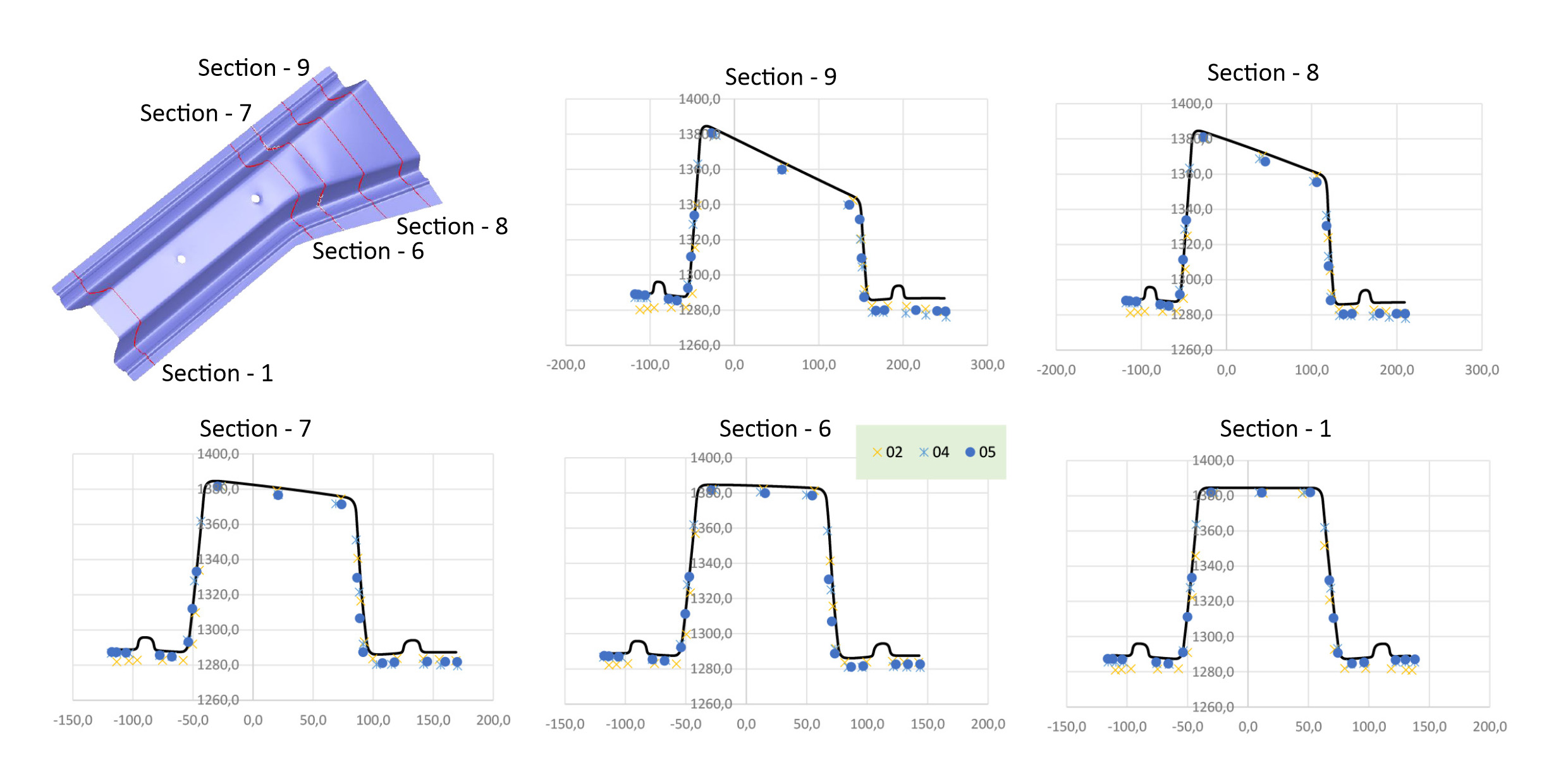Click the yellow 02 legend marker

877,452
